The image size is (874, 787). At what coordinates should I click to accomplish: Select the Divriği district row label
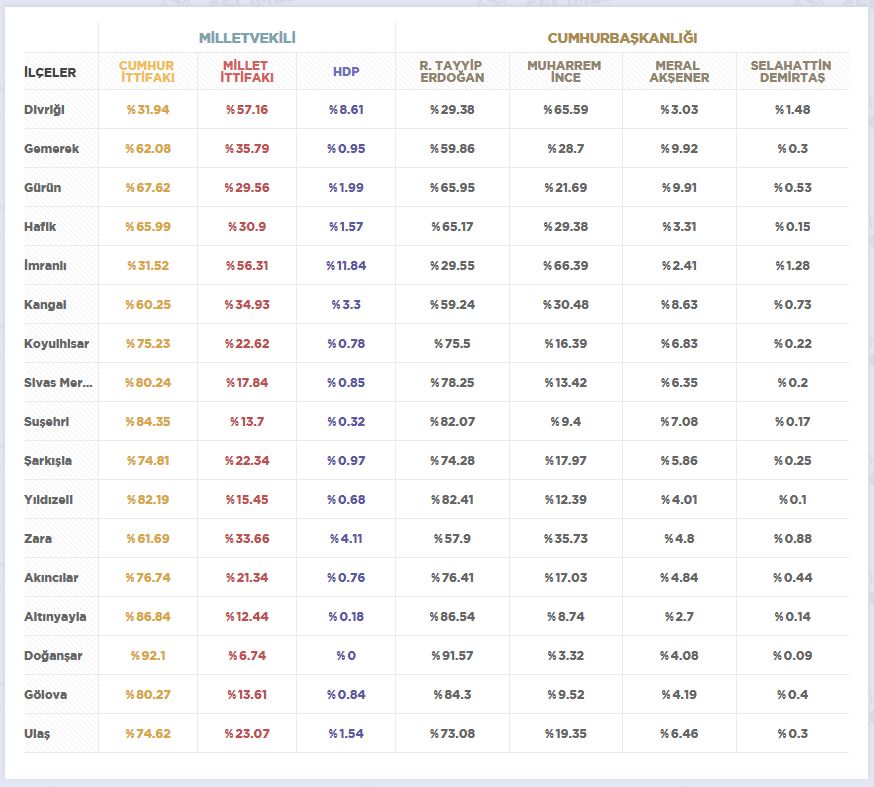point(45,109)
